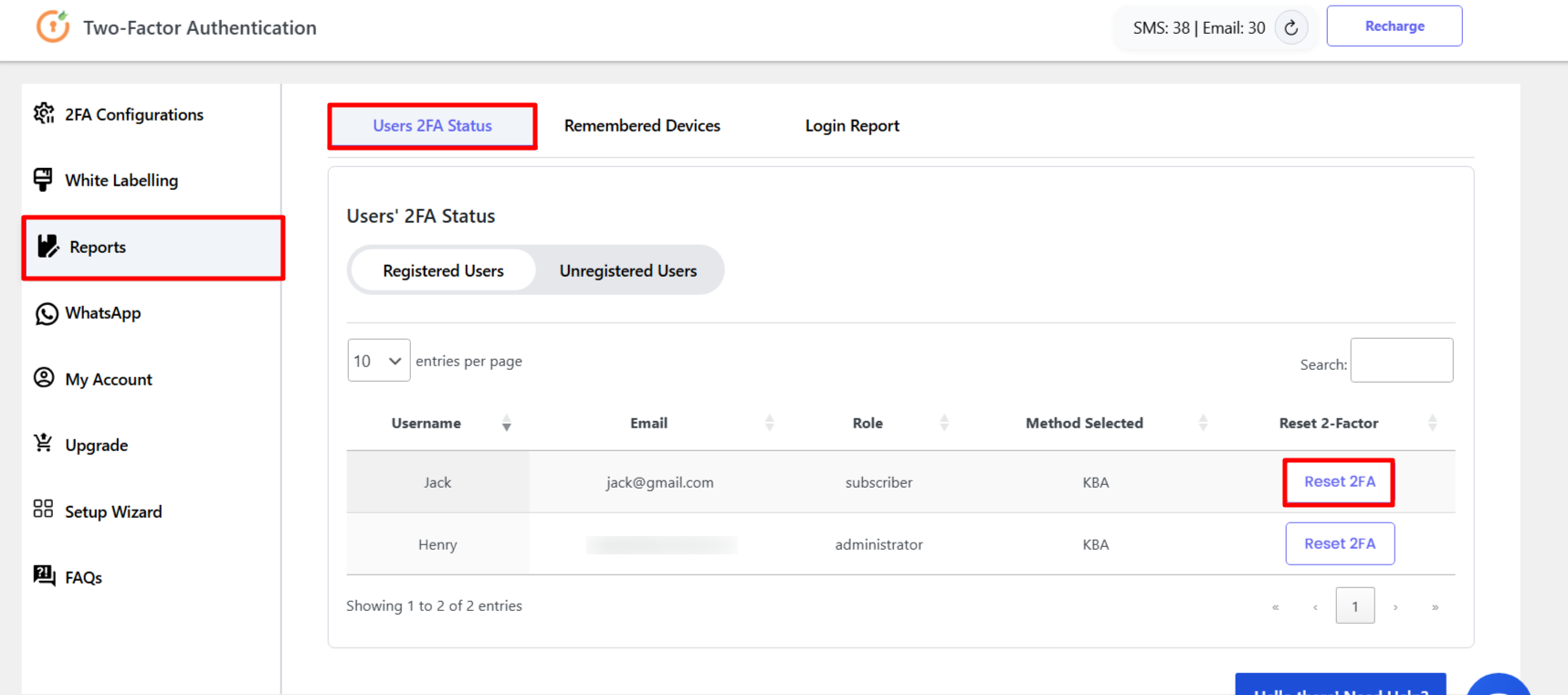Image resolution: width=1568 pixels, height=695 pixels.
Task: Select the Henry username cell
Action: tap(437, 544)
